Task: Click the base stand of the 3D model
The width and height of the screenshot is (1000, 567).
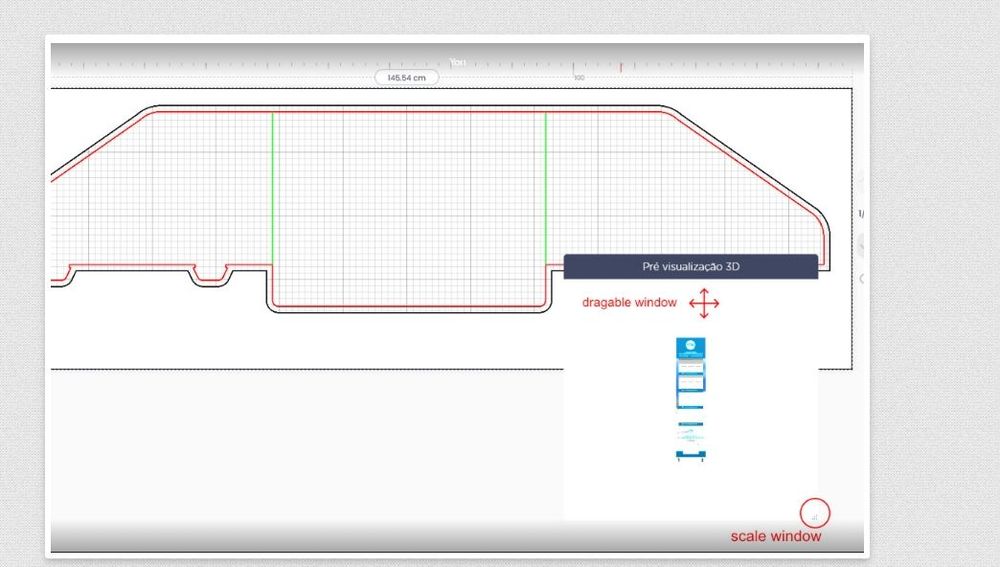Action: click(x=691, y=455)
